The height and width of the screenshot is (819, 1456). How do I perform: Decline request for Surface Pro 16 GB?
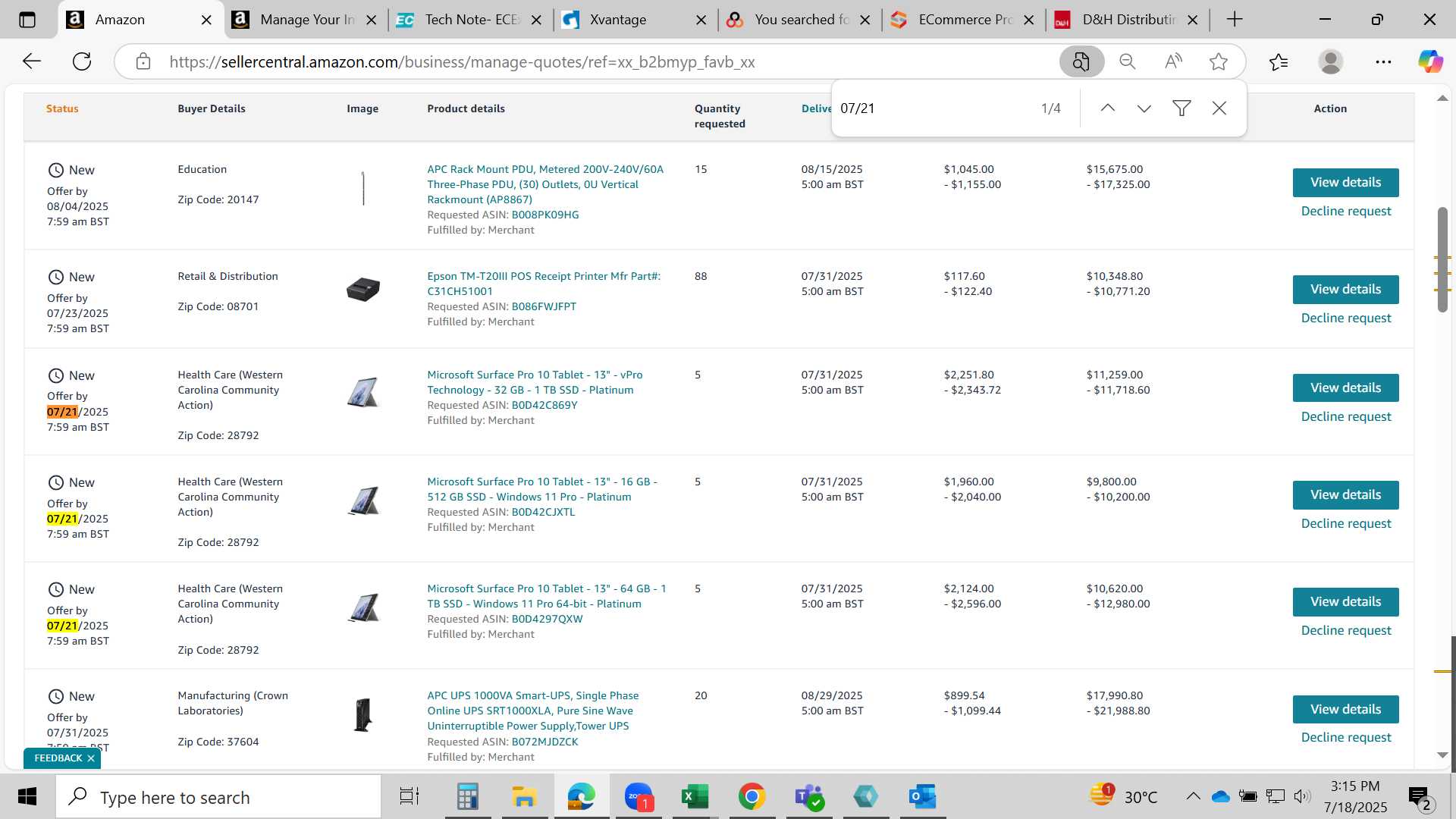(1346, 524)
